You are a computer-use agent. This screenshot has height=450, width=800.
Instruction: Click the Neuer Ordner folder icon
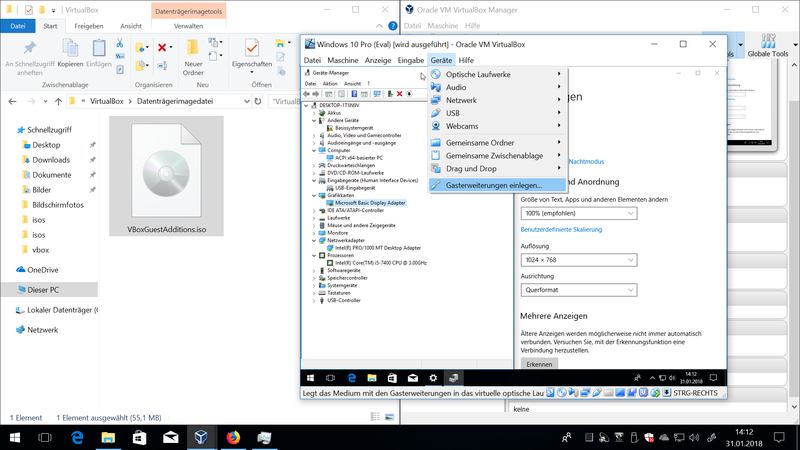193,48
